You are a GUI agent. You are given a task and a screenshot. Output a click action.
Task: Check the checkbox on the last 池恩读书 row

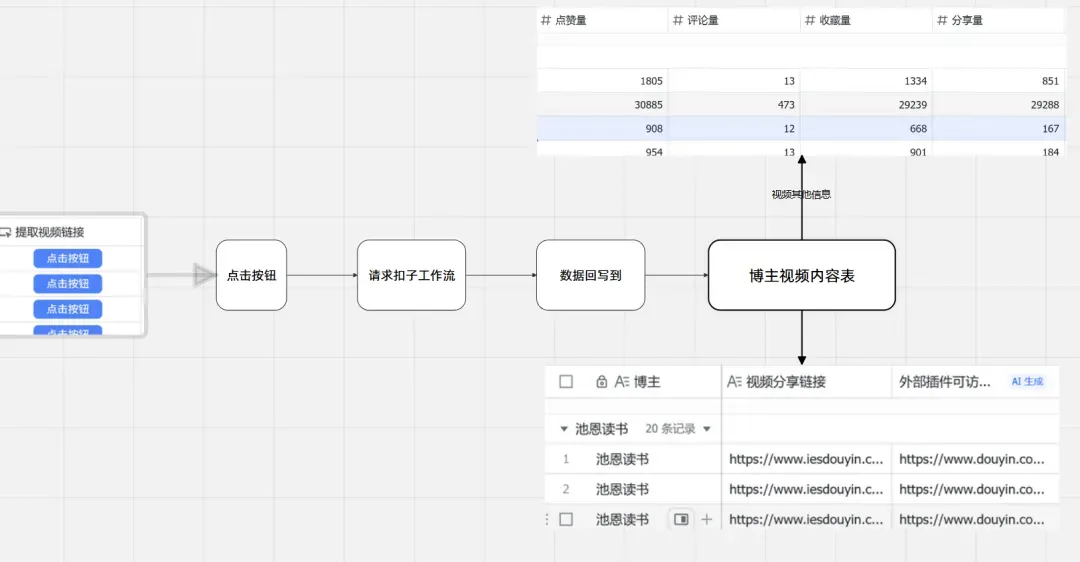[566, 519]
